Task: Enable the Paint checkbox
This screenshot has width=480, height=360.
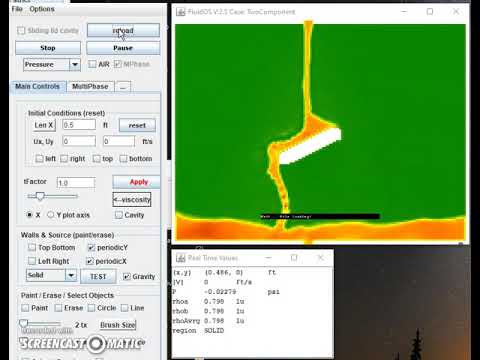Action: coord(25,308)
